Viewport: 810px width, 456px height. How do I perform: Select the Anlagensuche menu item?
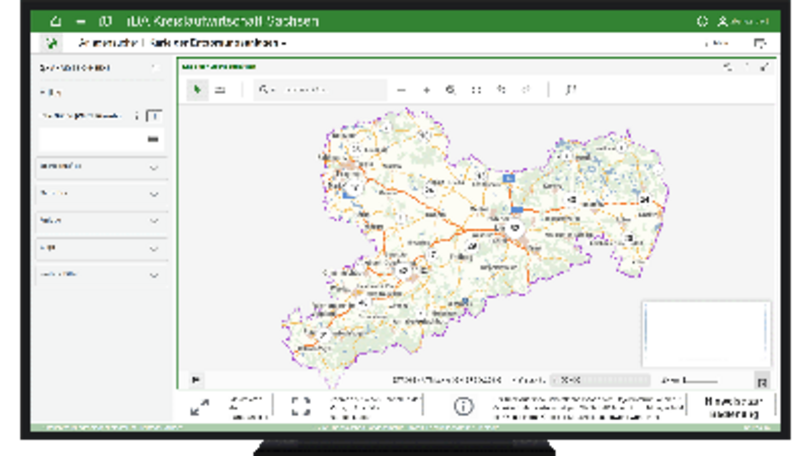pyautogui.click(x=107, y=44)
